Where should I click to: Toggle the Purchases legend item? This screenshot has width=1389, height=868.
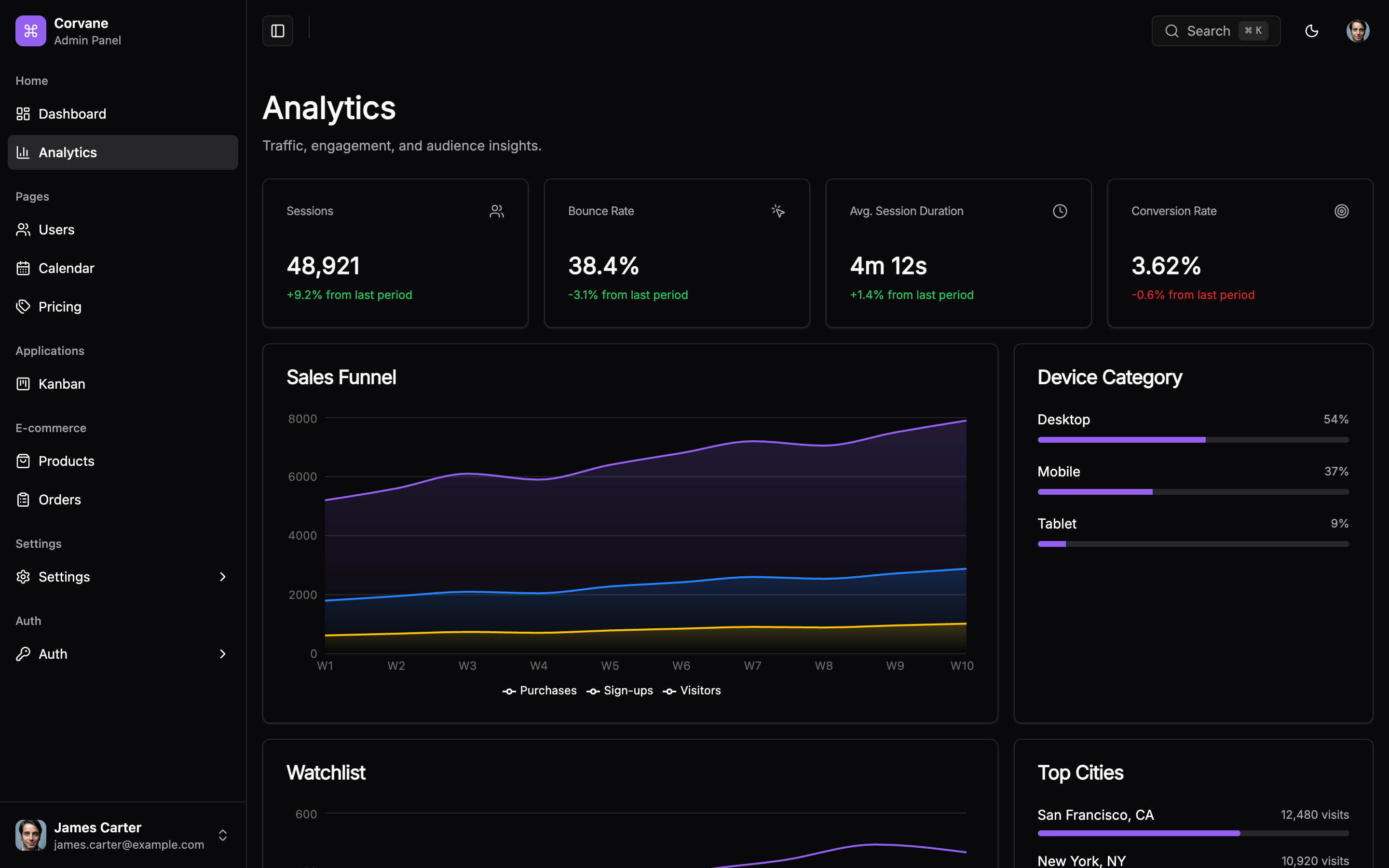pyautogui.click(x=540, y=691)
